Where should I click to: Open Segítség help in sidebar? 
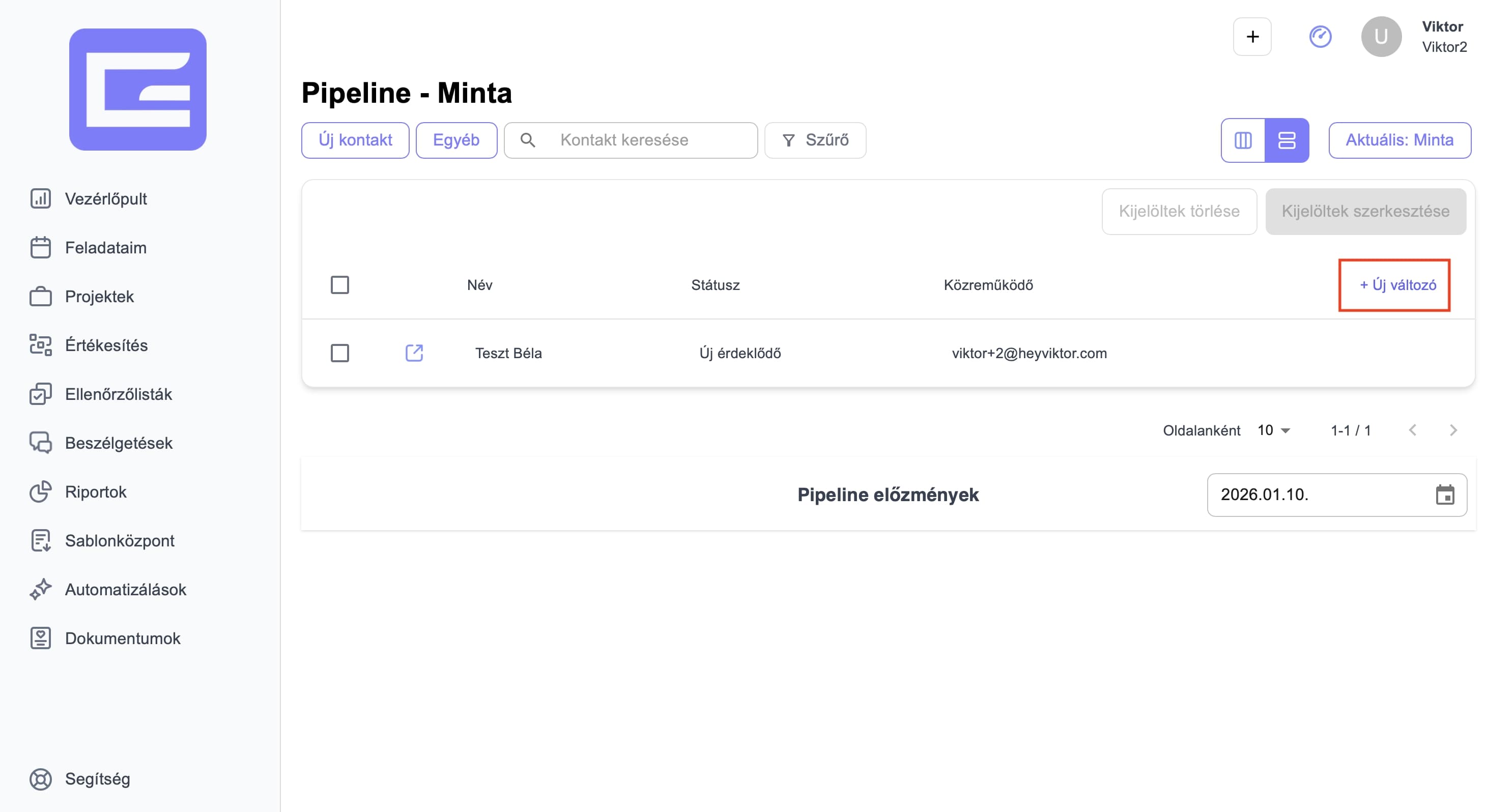click(97, 778)
